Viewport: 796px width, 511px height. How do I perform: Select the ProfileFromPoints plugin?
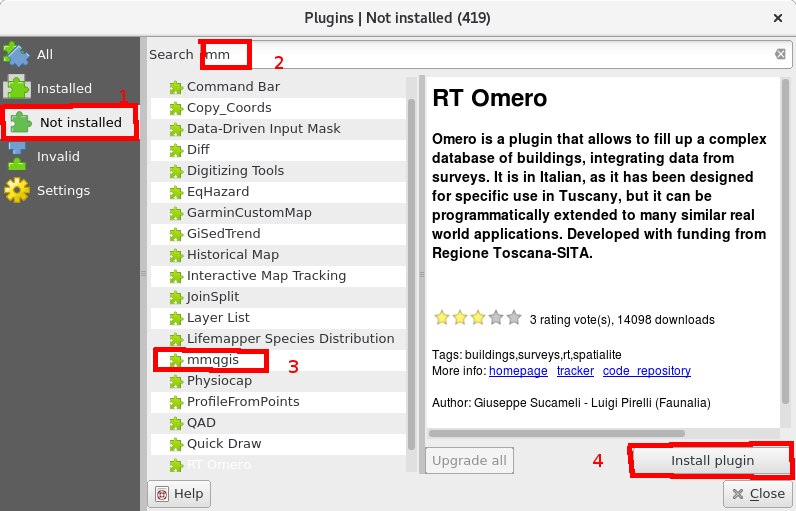[278, 402]
